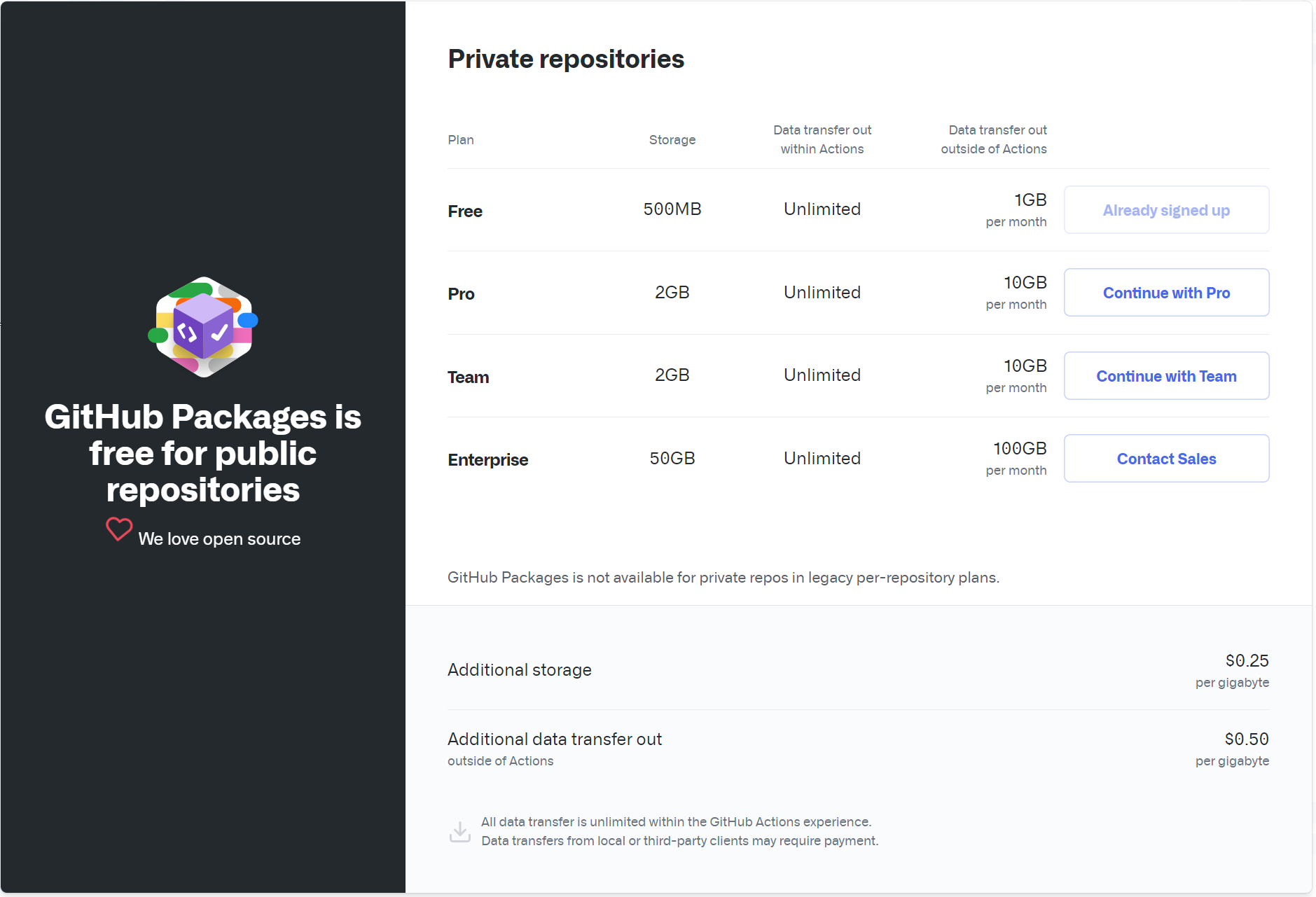1316x897 pixels.
Task: Open Contact Sales for Enterprise
Action: pyautogui.click(x=1165, y=459)
